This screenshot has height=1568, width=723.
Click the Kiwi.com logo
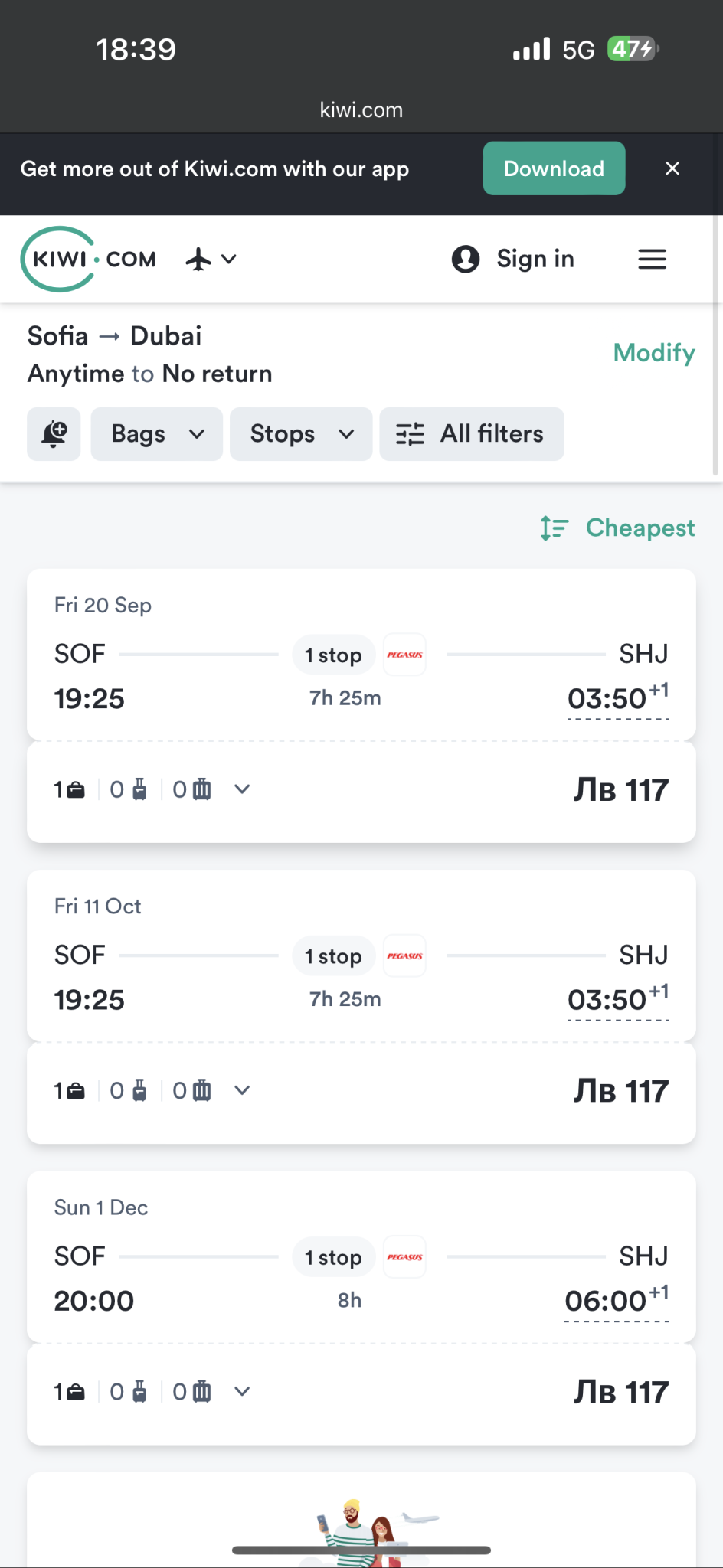point(88,260)
